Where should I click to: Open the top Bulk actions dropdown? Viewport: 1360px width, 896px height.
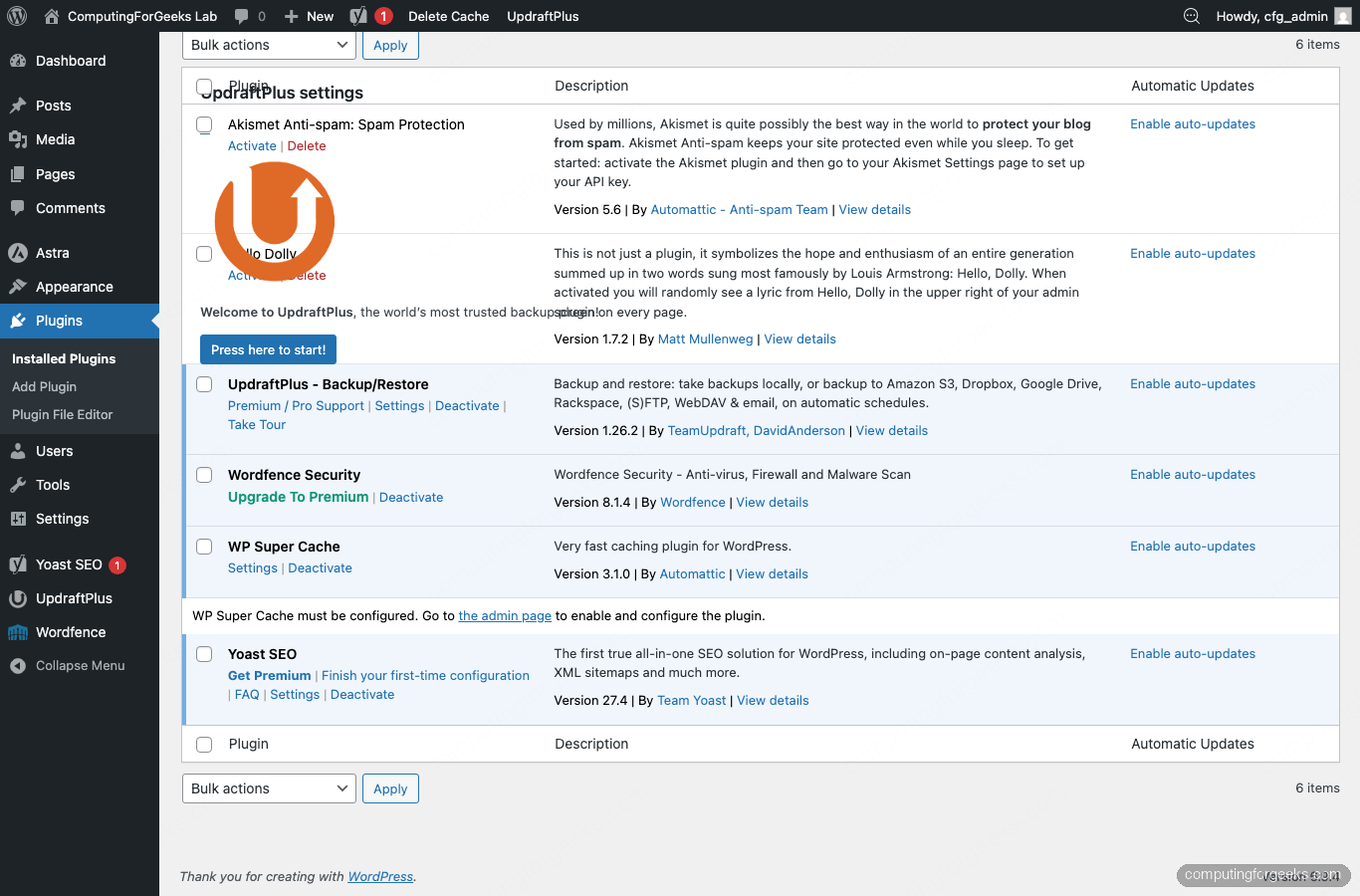pos(268,45)
